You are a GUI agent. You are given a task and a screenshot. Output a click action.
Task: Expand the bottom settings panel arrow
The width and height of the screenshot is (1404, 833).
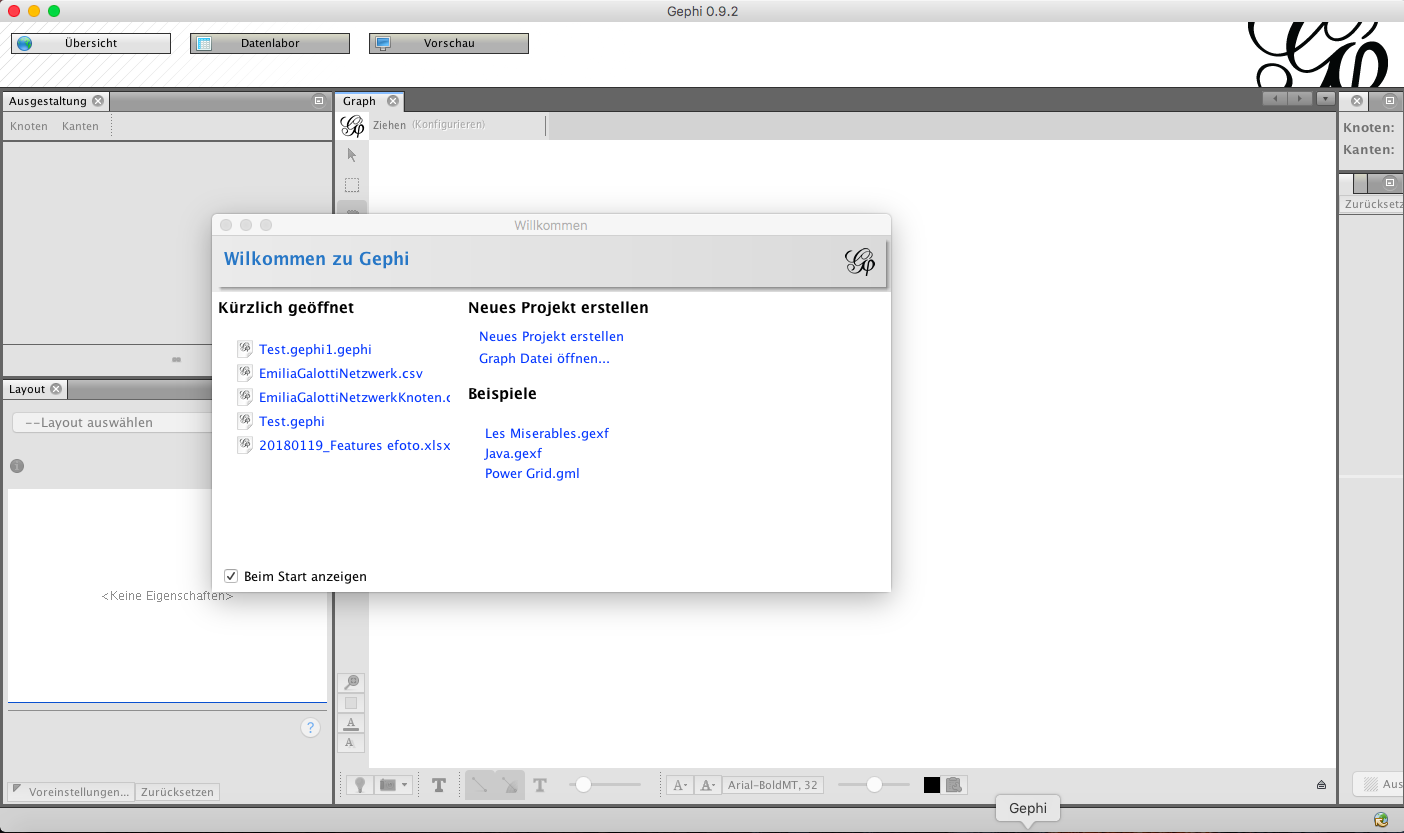click(1321, 785)
